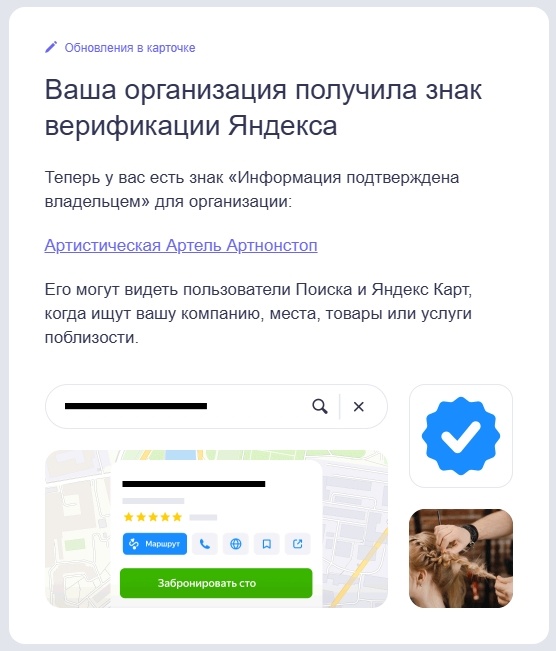Viewport: 556px width, 651px height.
Task: Click the route arrows icon inside Маршрут
Action: 134,544
